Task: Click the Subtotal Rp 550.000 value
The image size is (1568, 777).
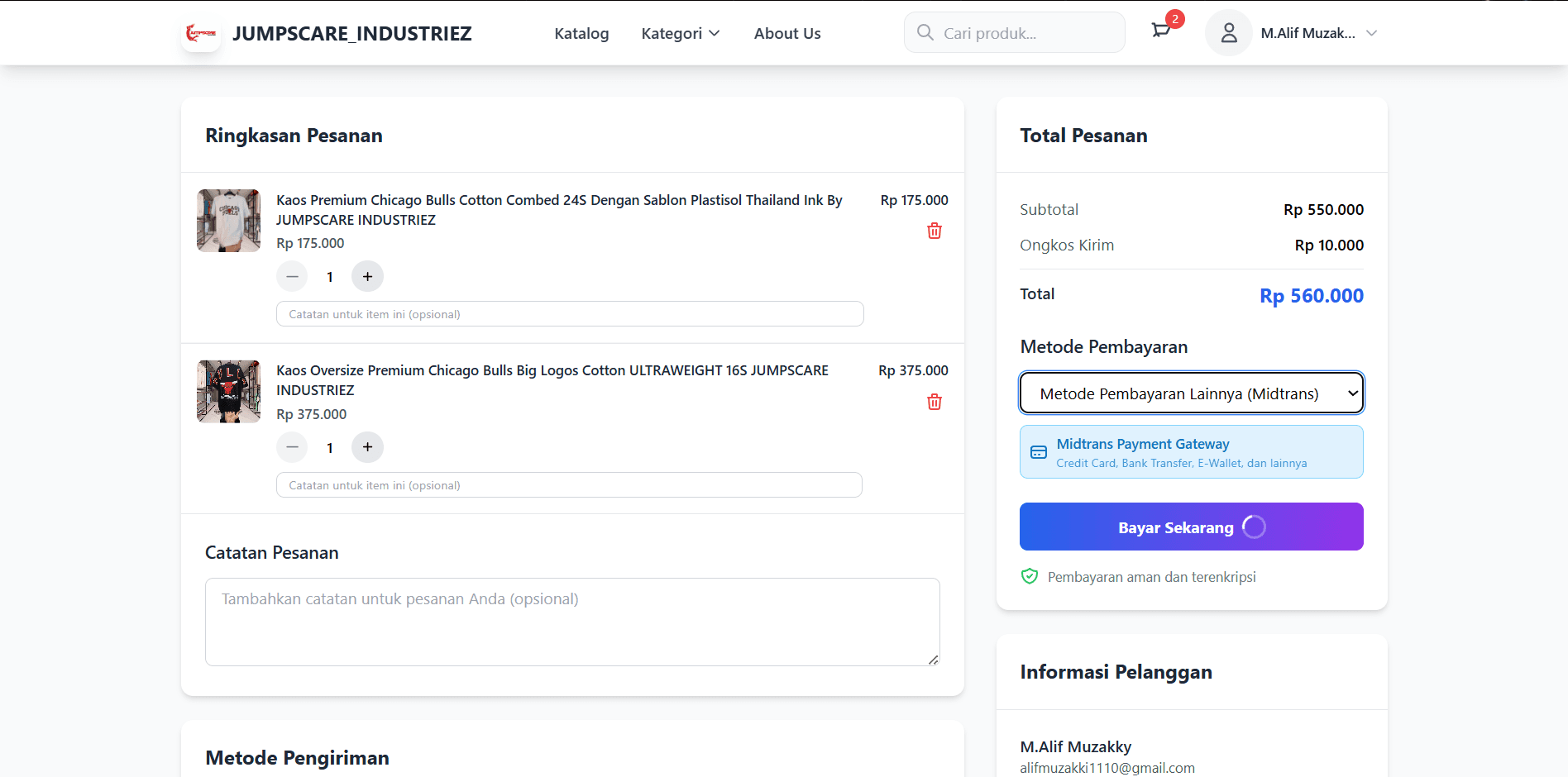Action: click(x=1323, y=210)
